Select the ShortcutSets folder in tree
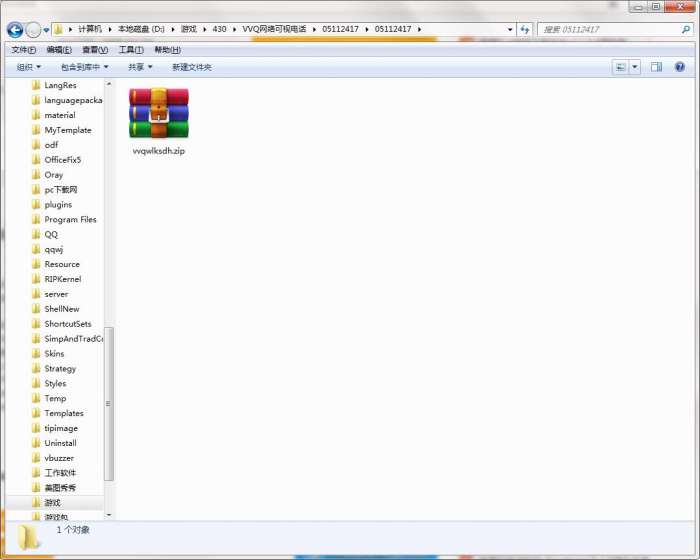The height and width of the screenshot is (560, 700). click(x=62, y=324)
